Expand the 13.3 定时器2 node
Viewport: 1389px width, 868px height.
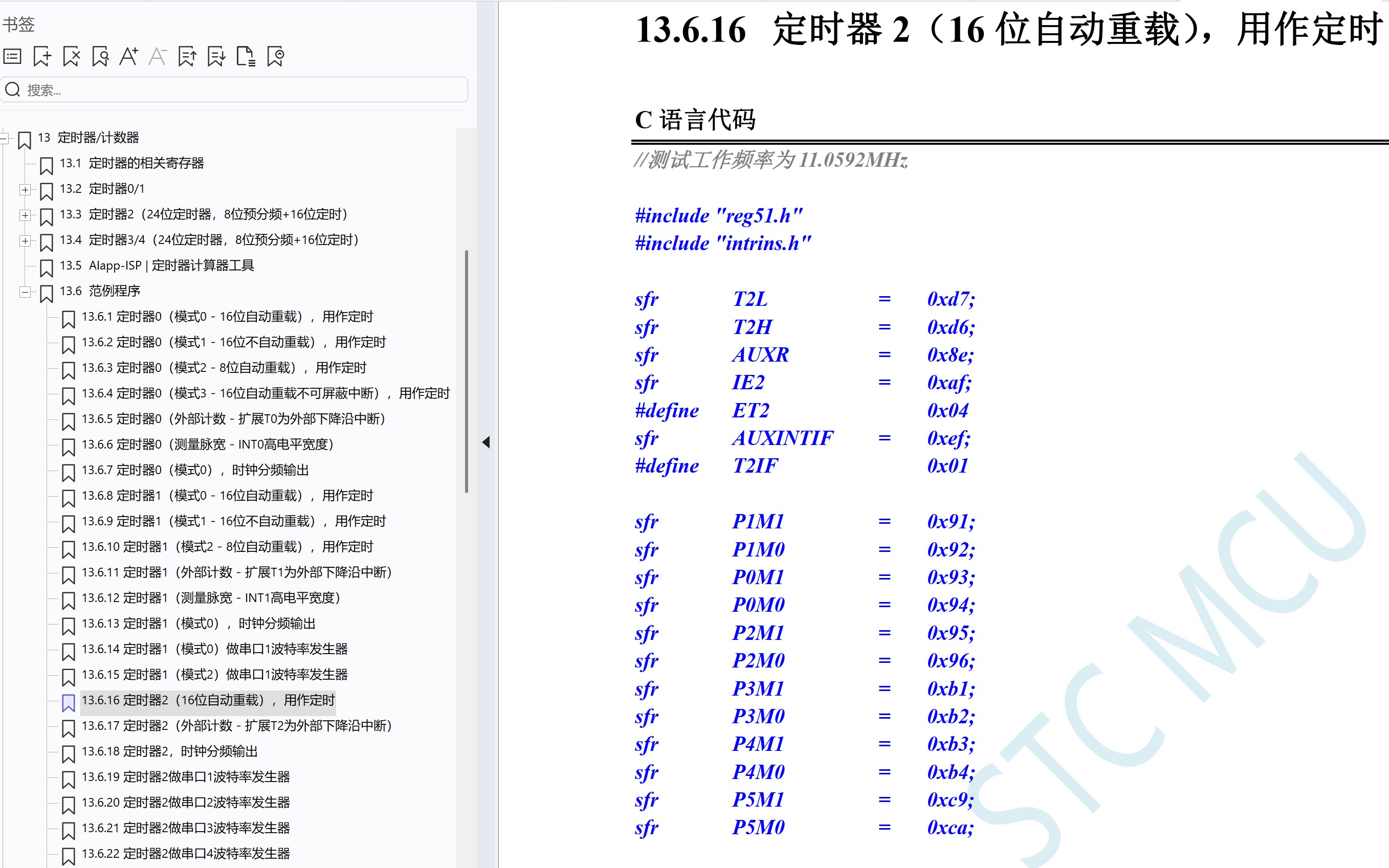coord(25,215)
